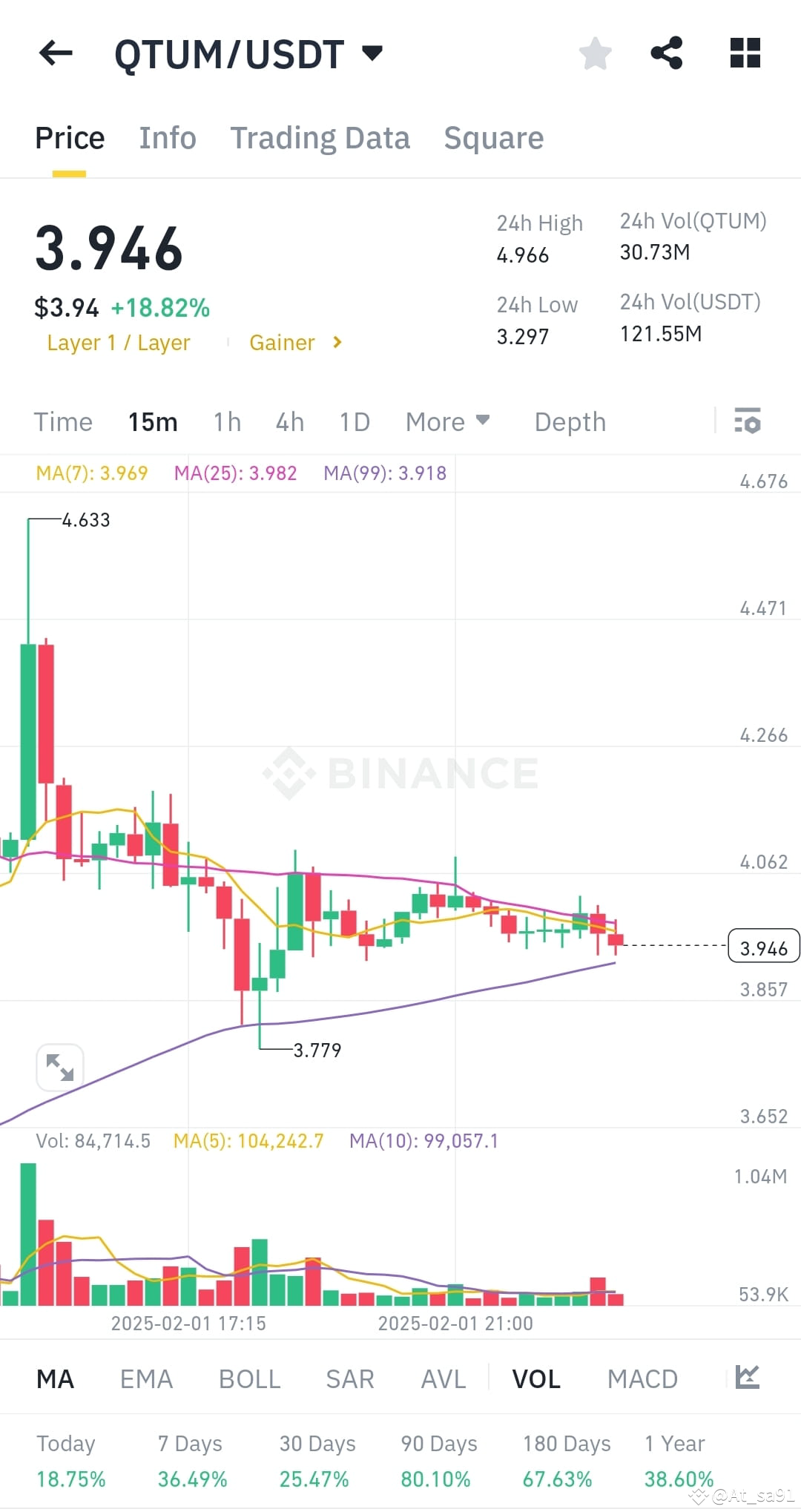Open the chart style icon beside MACD

point(749,1378)
